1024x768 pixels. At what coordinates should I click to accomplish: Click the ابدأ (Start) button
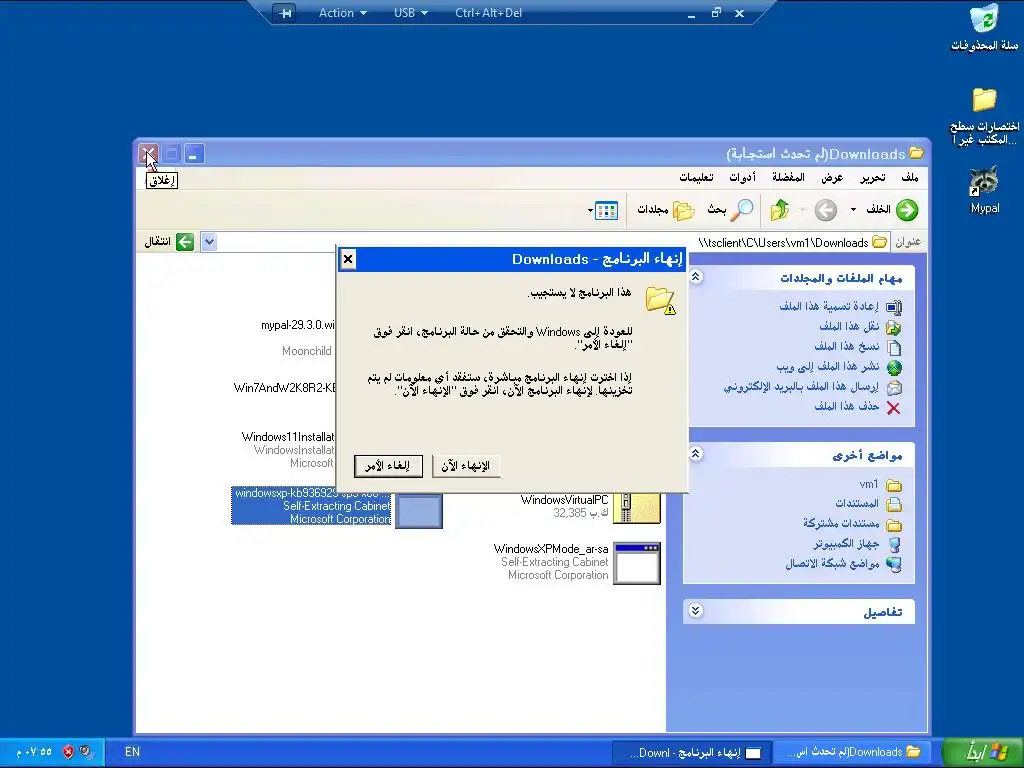[982, 752]
